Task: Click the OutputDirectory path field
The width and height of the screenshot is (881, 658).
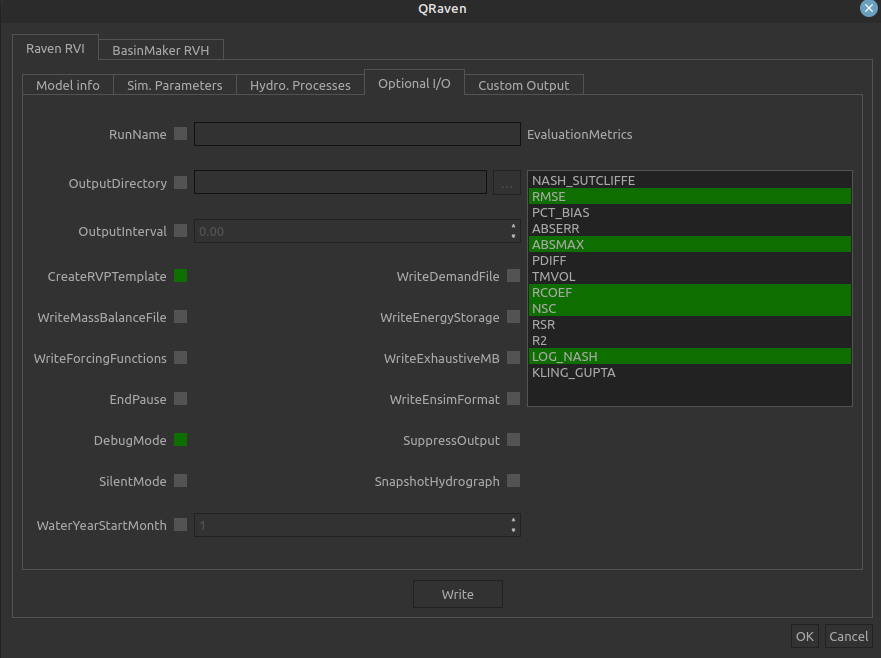Action: tap(340, 183)
